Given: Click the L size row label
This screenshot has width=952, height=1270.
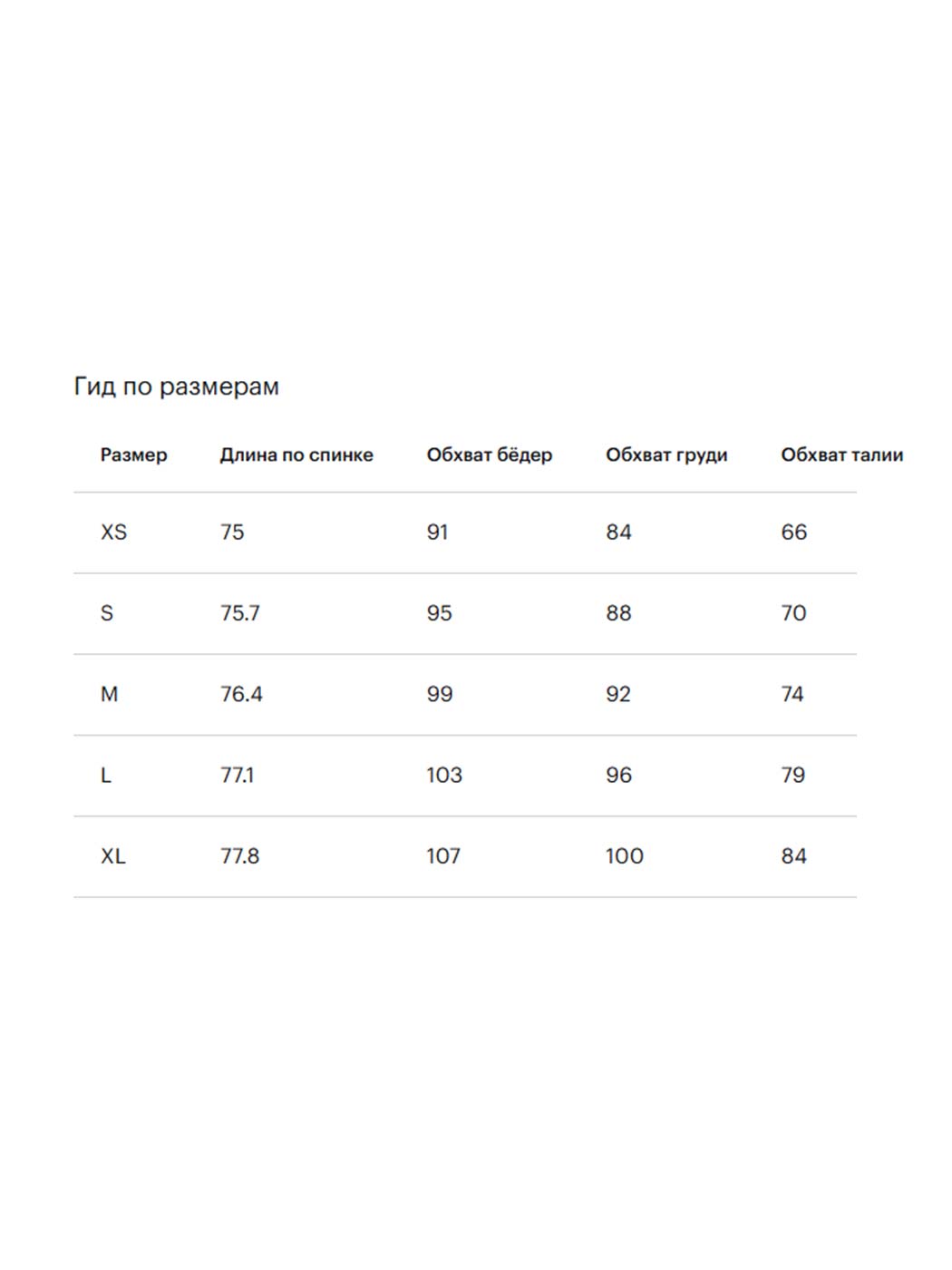Looking at the screenshot, I should coord(106,776).
